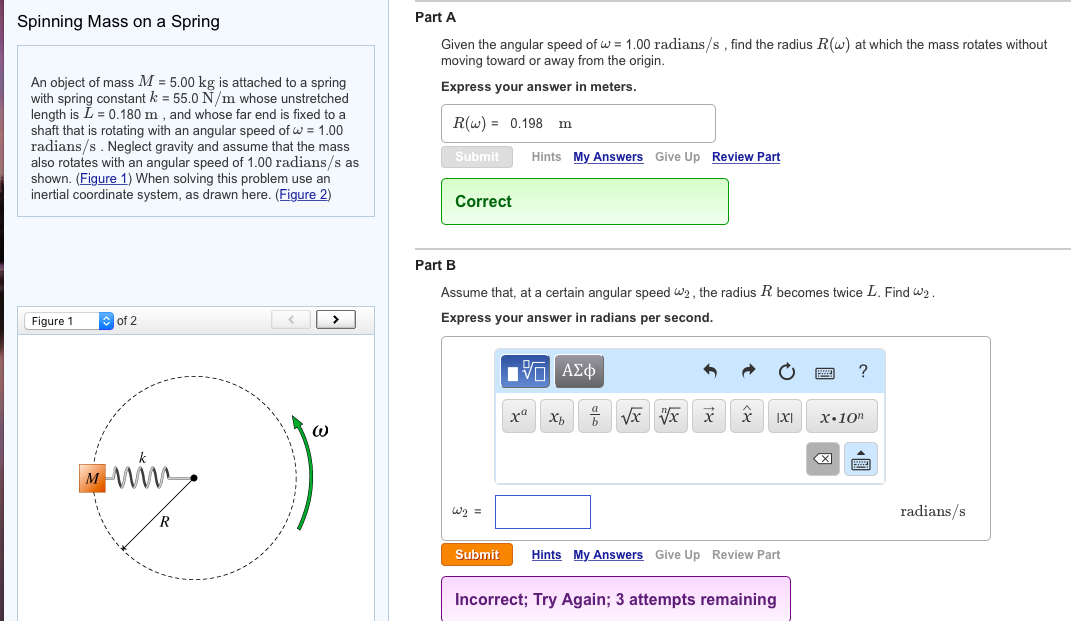Image resolution: width=1084 pixels, height=621 pixels.
Task: Insert unit vector hat notation
Action: tap(746, 415)
